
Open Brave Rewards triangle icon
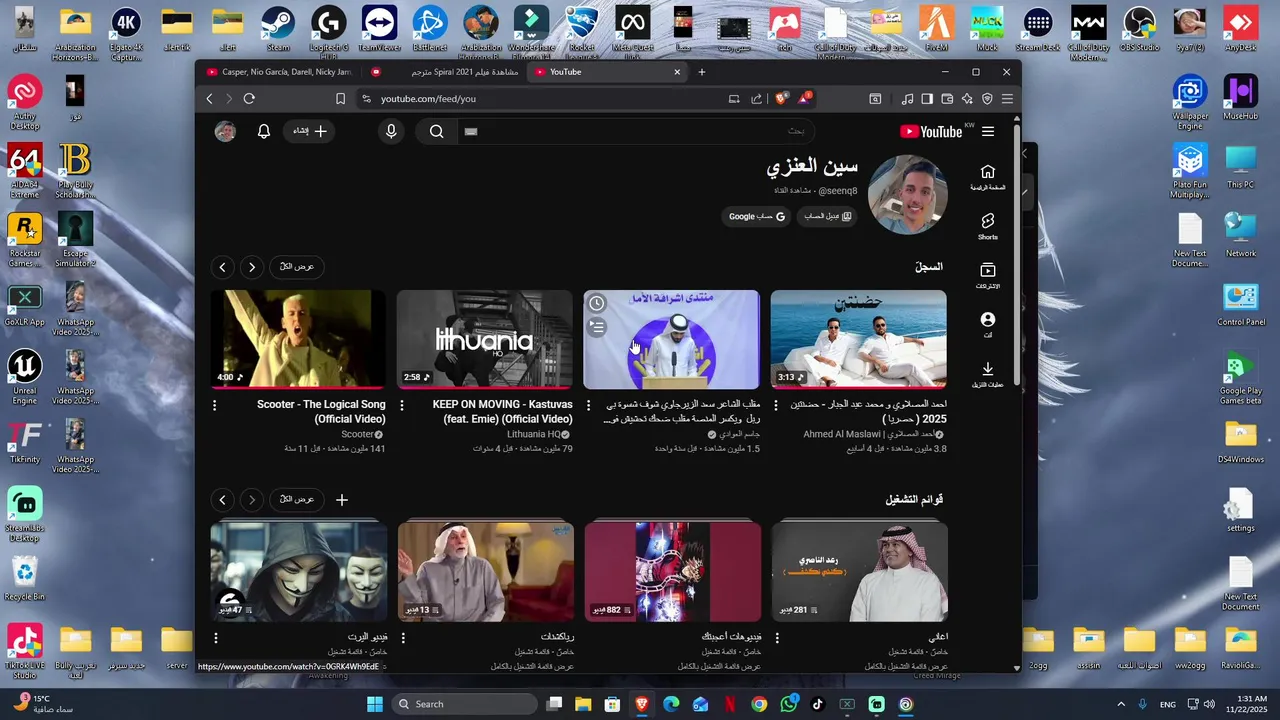[x=804, y=98]
